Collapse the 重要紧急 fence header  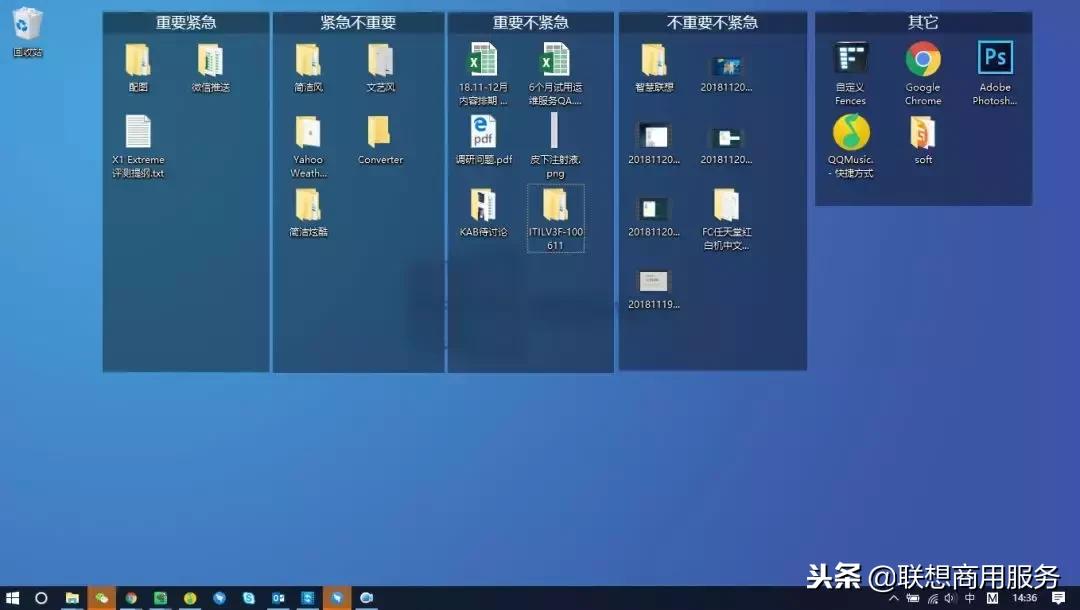(x=185, y=21)
